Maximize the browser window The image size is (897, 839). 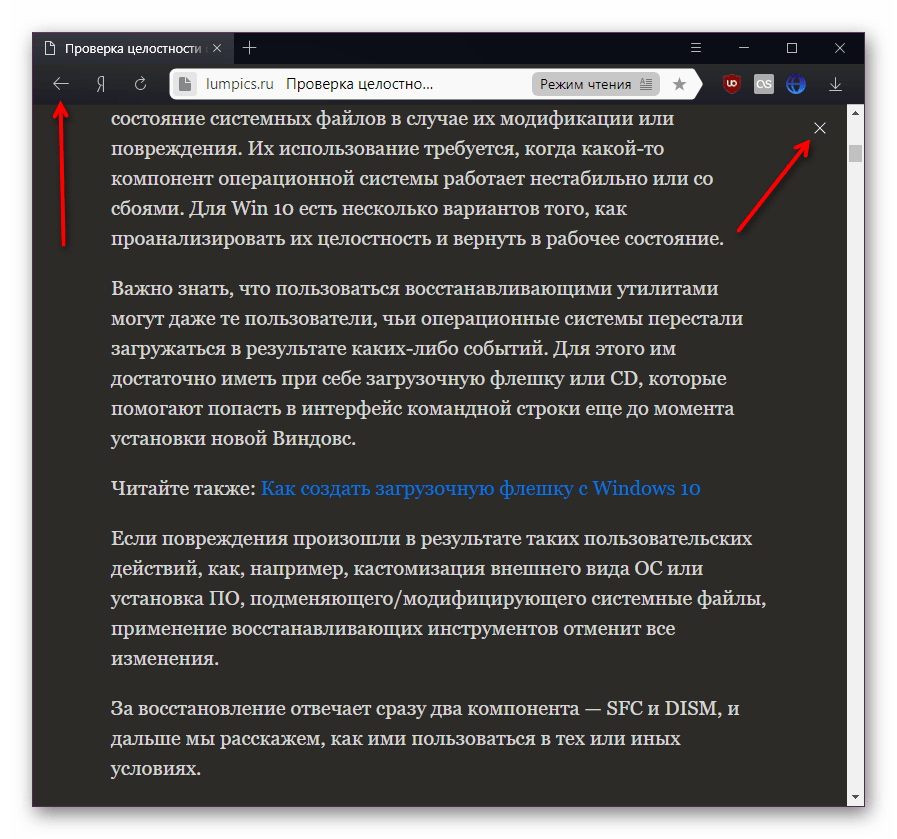click(792, 48)
